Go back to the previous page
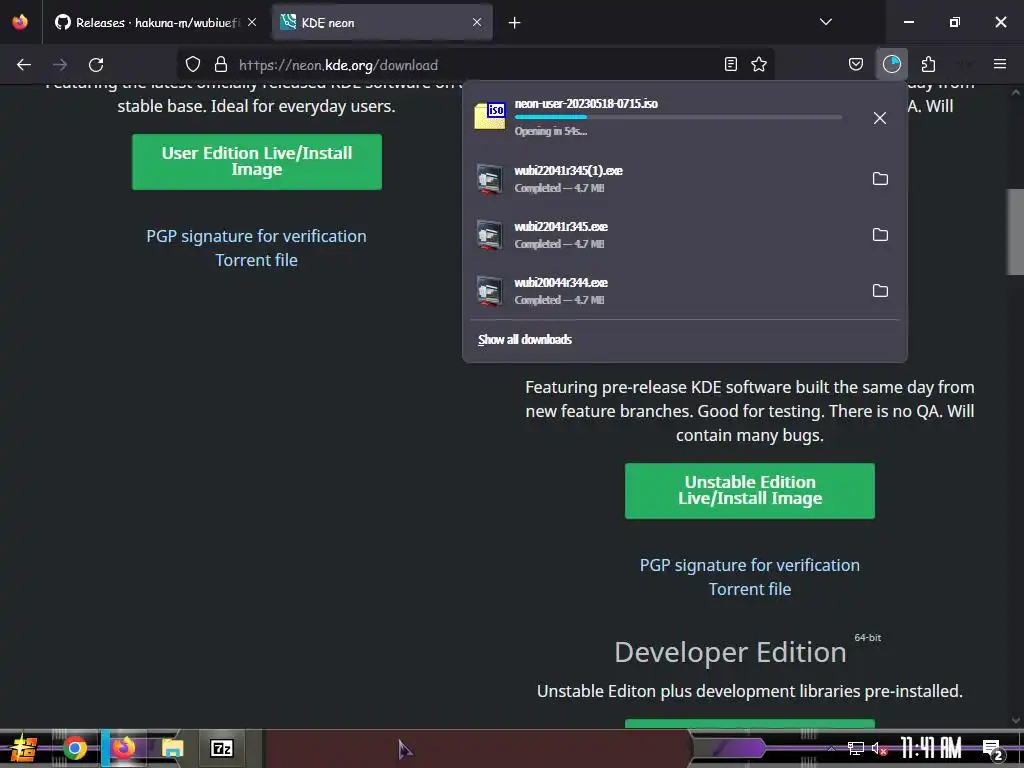Screen dimensions: 1024x768 click(24, 65)
